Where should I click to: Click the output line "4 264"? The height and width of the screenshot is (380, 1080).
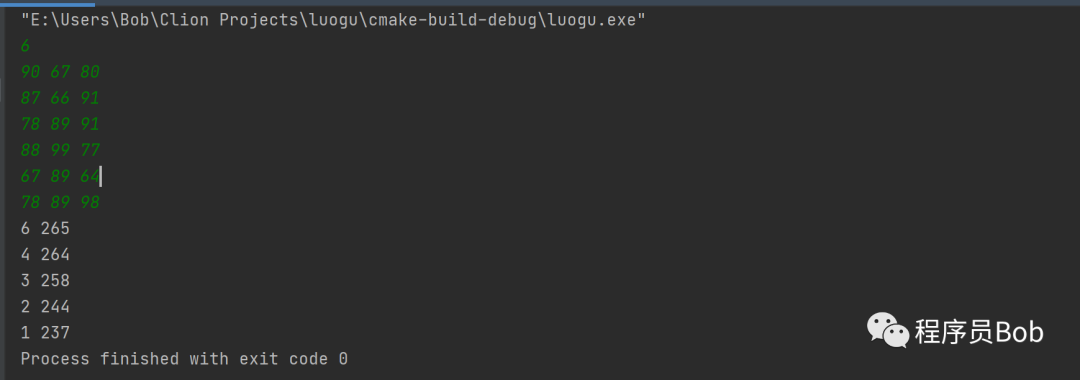tap(45, 255)
